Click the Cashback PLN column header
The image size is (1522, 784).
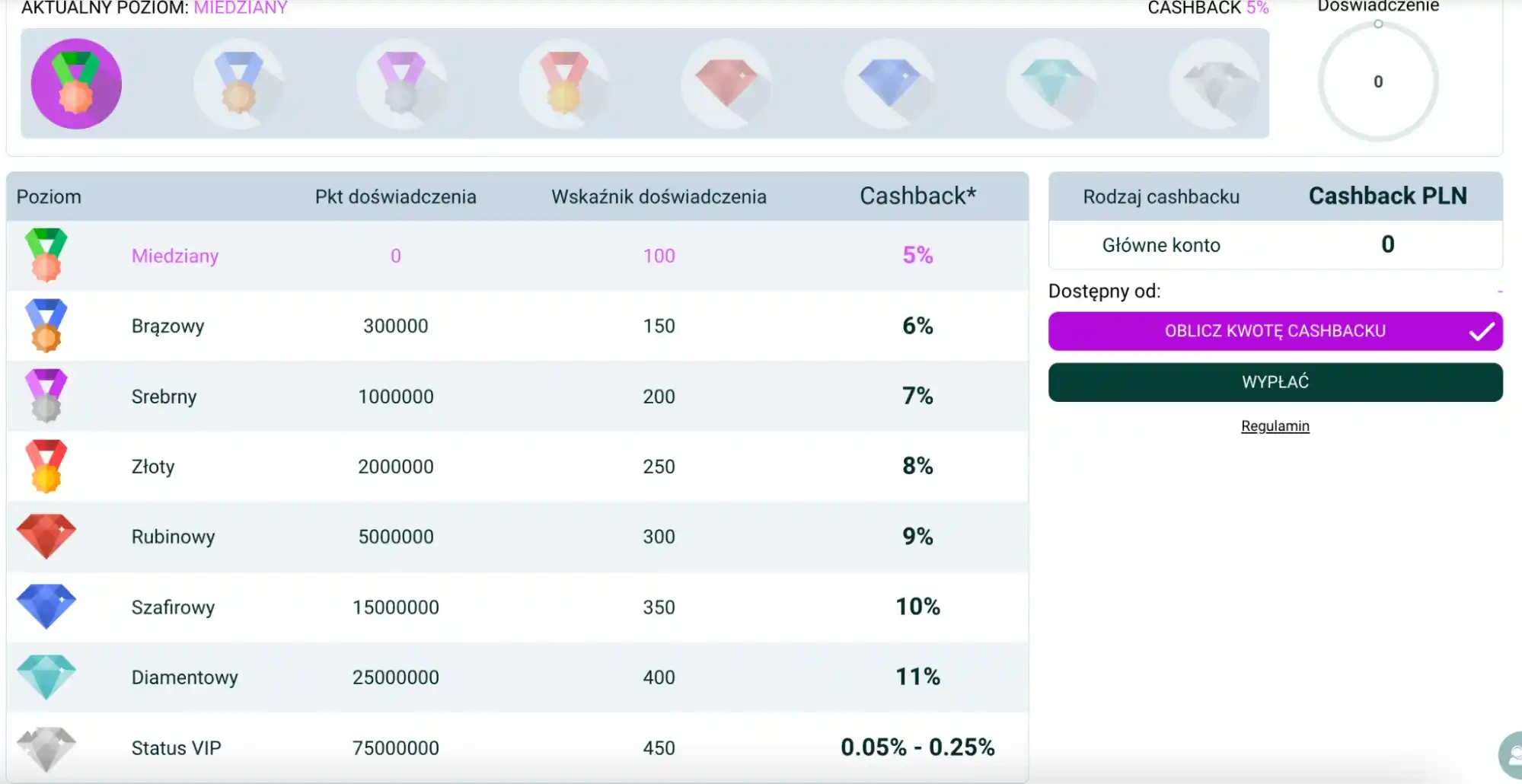point(1387,196)
